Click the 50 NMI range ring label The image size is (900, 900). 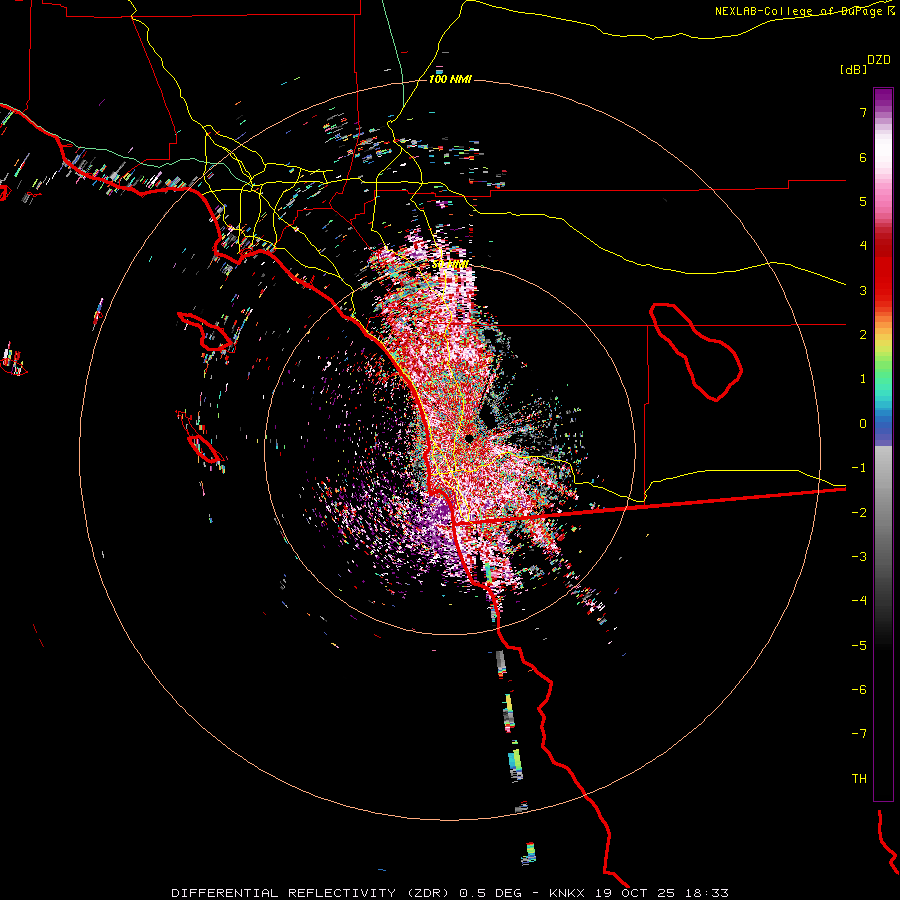pyautogui.click(x=451, y=265)
